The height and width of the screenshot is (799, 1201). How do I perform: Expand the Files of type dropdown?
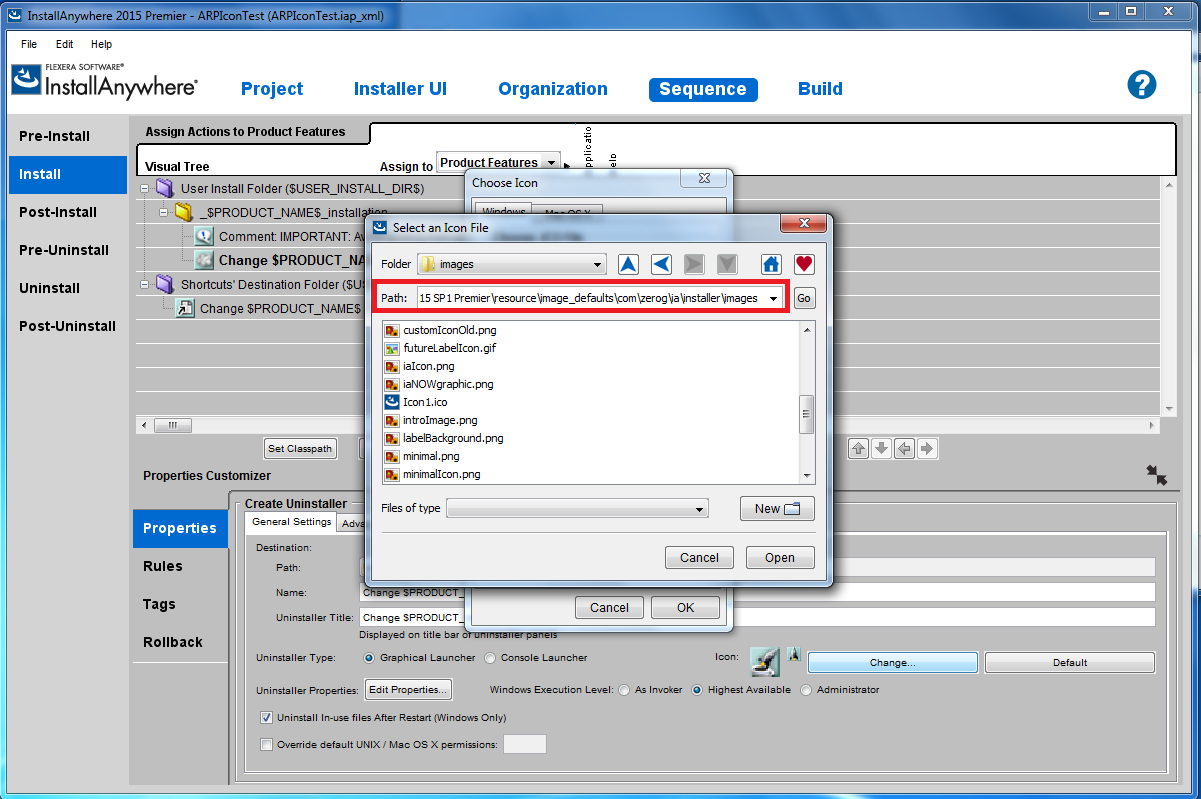700,509
